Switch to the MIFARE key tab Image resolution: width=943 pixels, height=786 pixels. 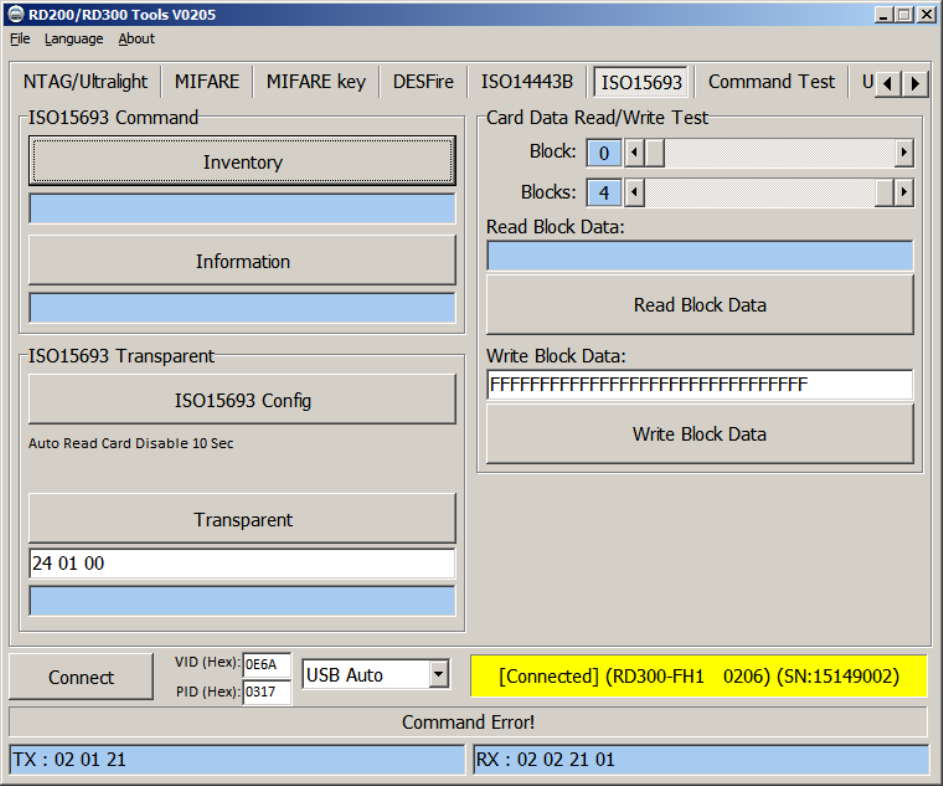click(x=316, y=82)
